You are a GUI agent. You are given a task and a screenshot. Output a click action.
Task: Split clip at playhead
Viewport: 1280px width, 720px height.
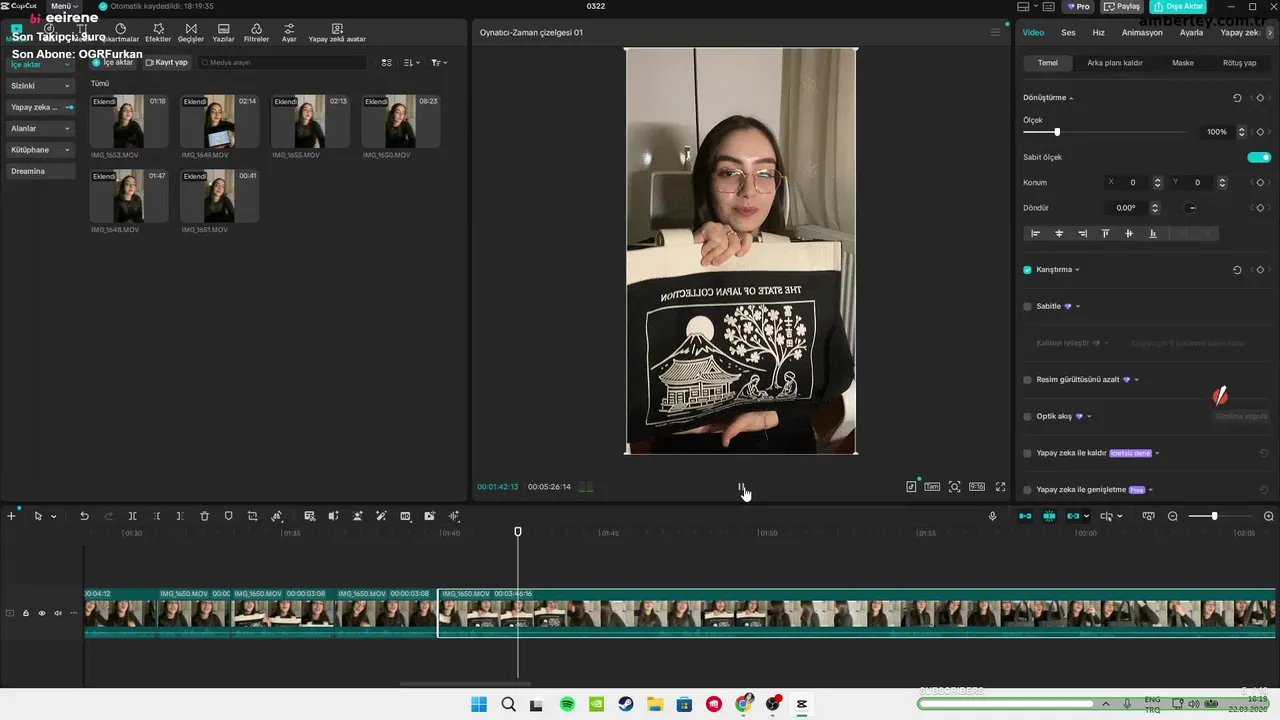point(132,516)
